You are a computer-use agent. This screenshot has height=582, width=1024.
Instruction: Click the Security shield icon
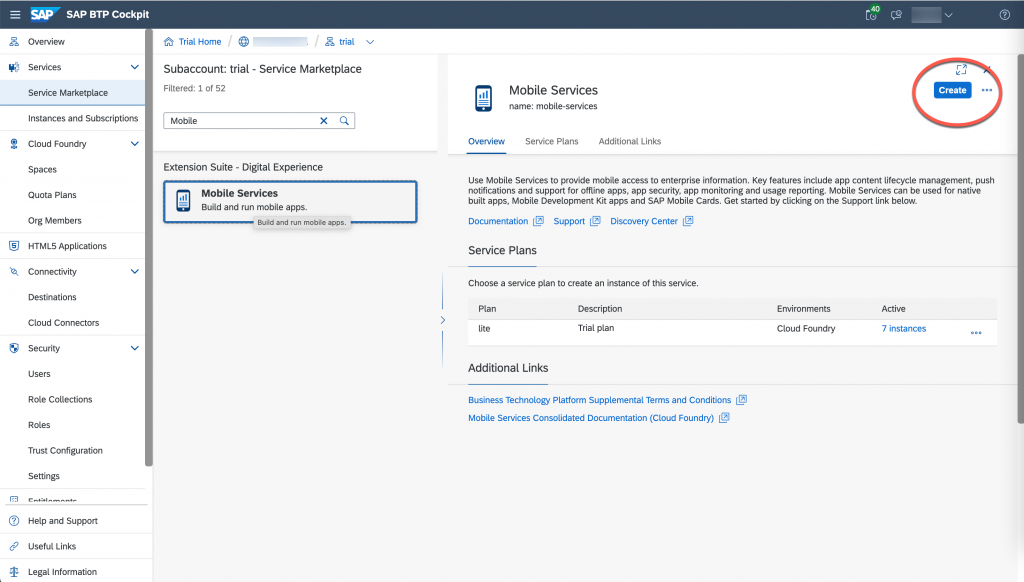coord(14,348)
